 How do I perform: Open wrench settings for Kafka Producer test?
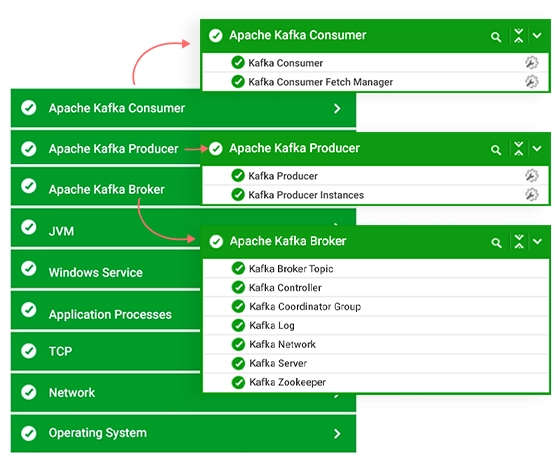(x=532, y=175)
